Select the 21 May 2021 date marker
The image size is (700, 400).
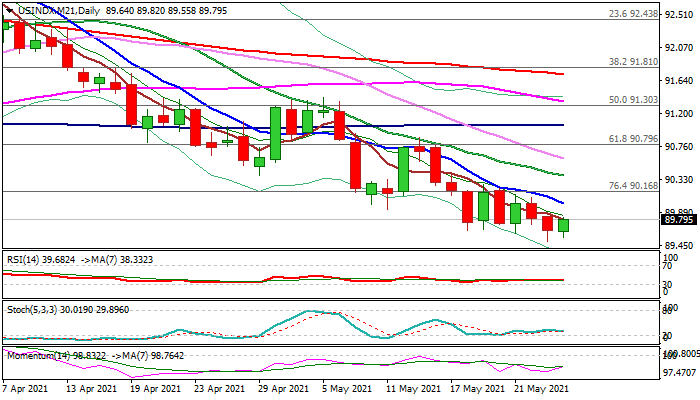541,389
